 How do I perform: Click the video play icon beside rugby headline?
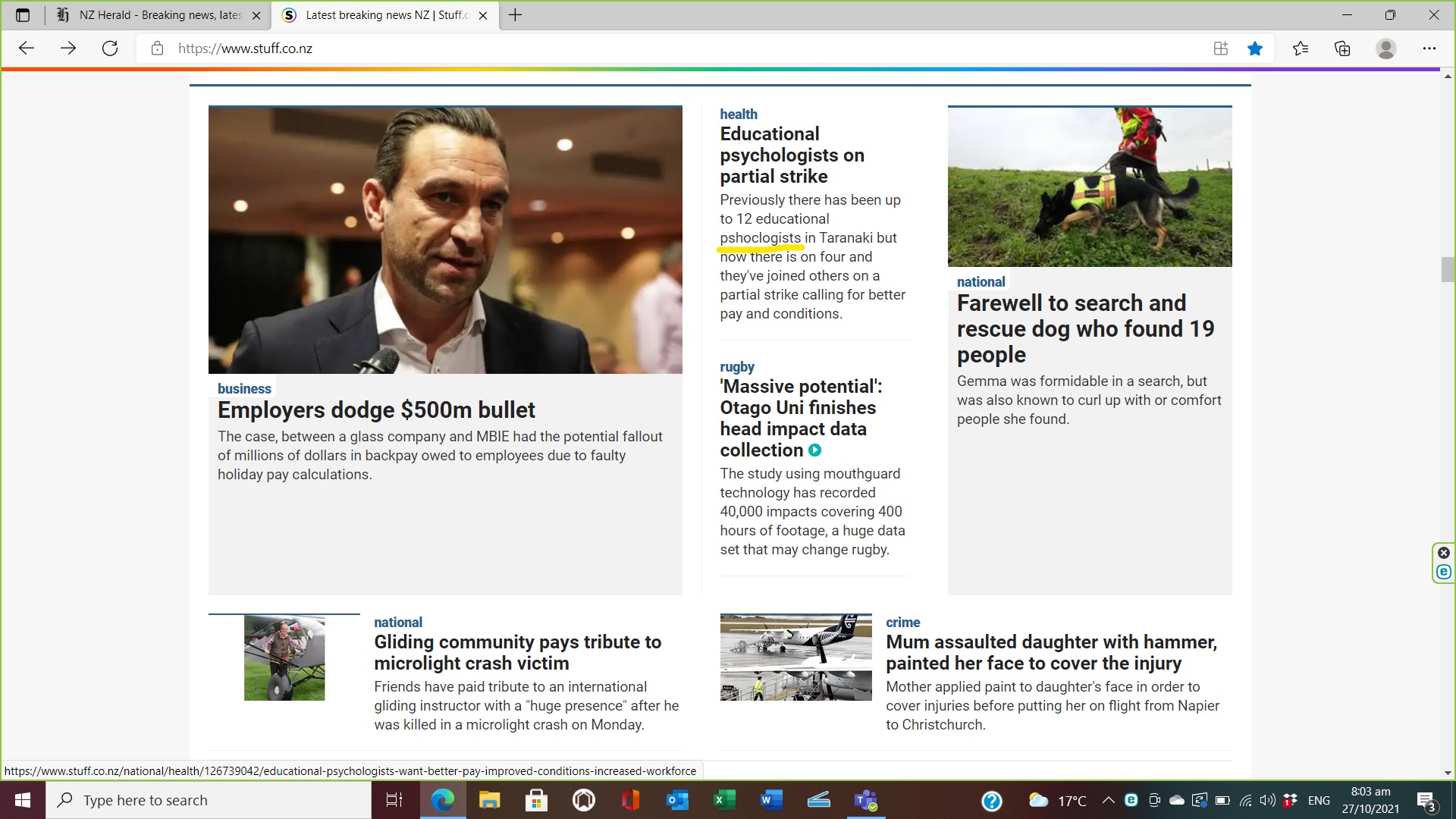click(x=814, y=450)
